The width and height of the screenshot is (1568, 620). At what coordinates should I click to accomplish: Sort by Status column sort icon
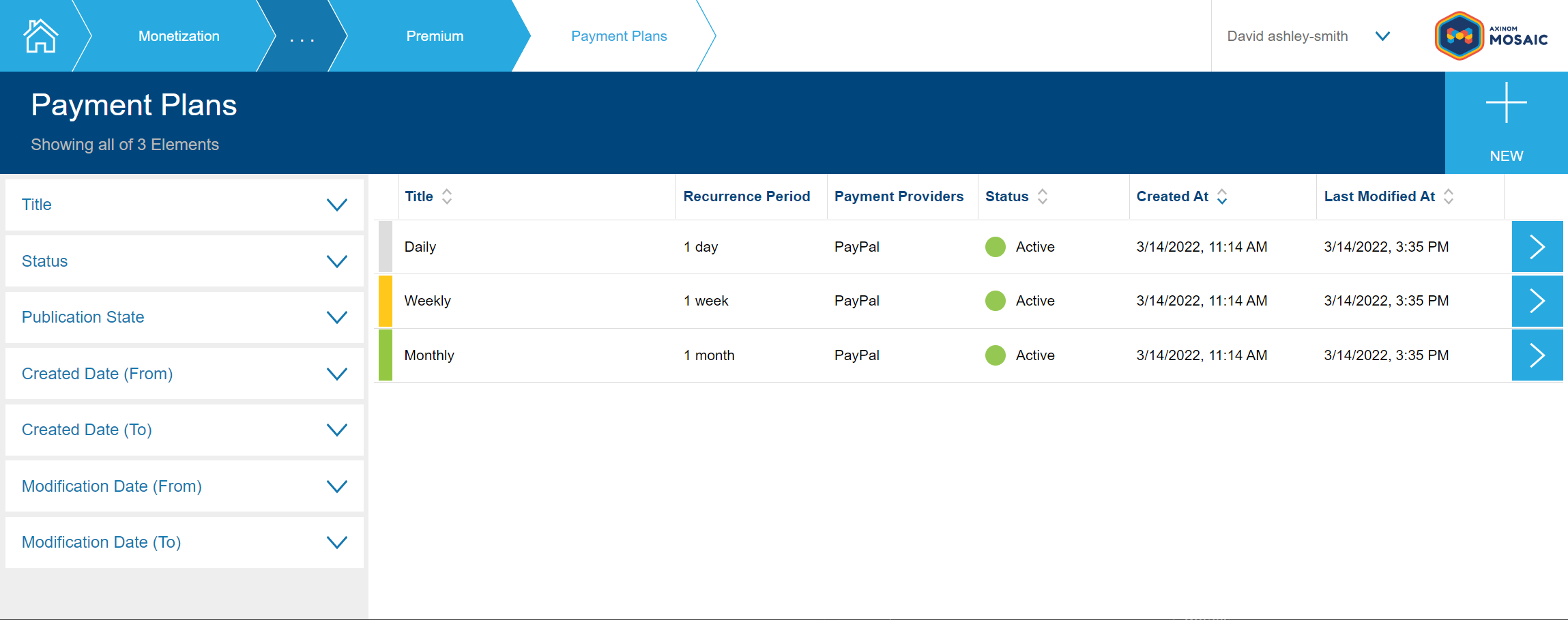pyautogui.click(x=1043, y=196)
